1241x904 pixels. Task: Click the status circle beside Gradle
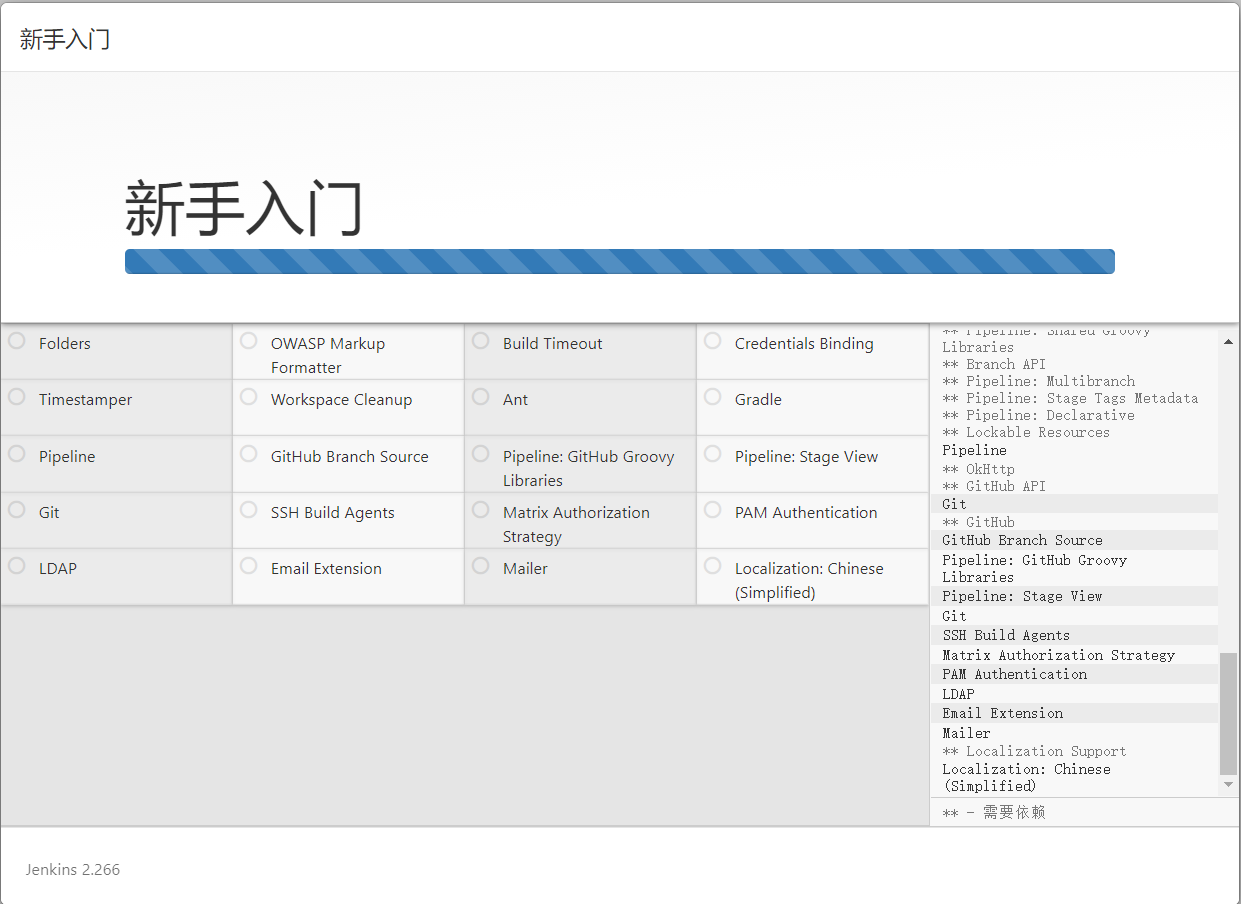pyautogui.click(x=713, y=397)
